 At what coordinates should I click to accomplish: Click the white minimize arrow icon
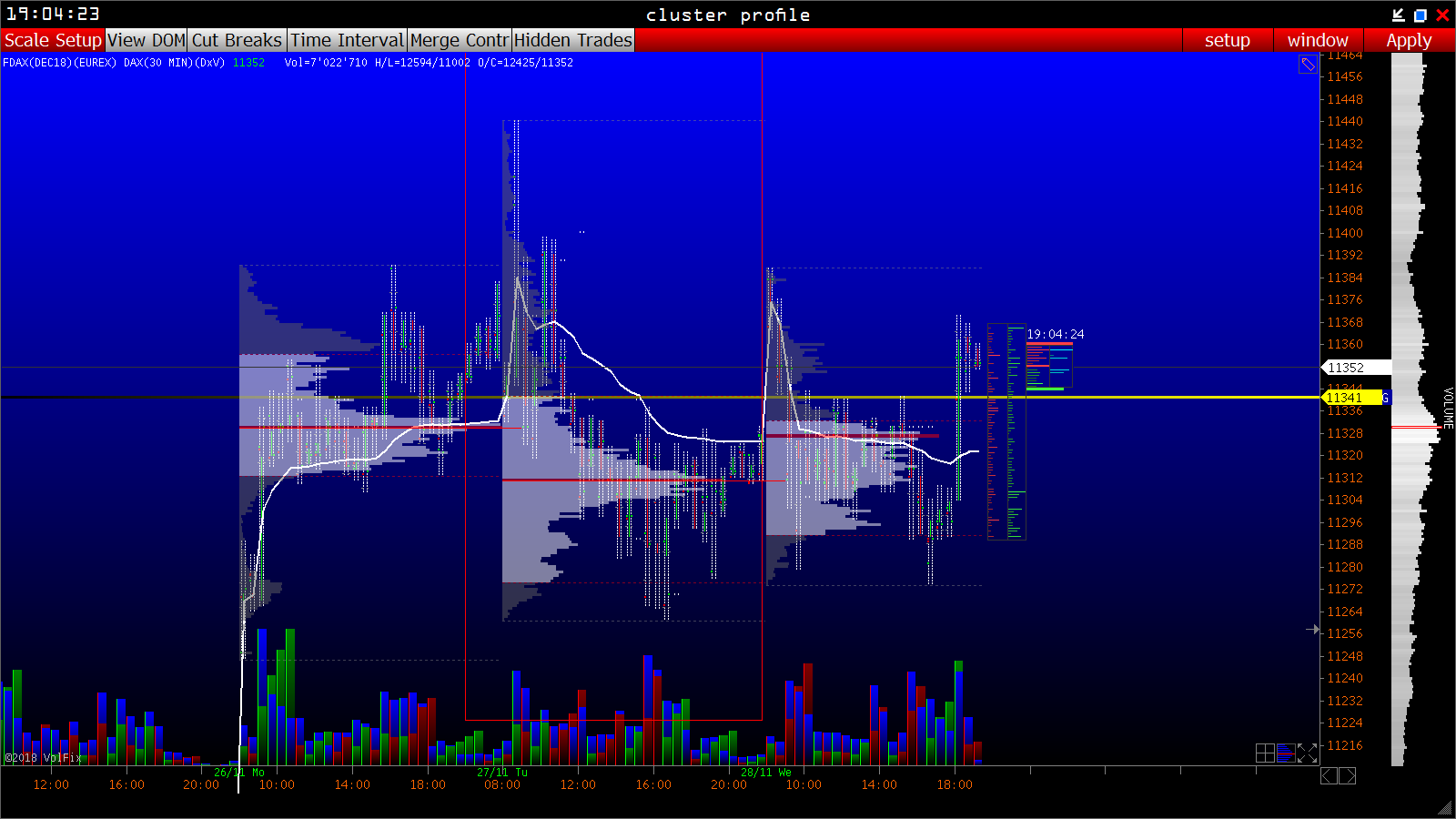pyautogui.click(x=1399, y=15)
